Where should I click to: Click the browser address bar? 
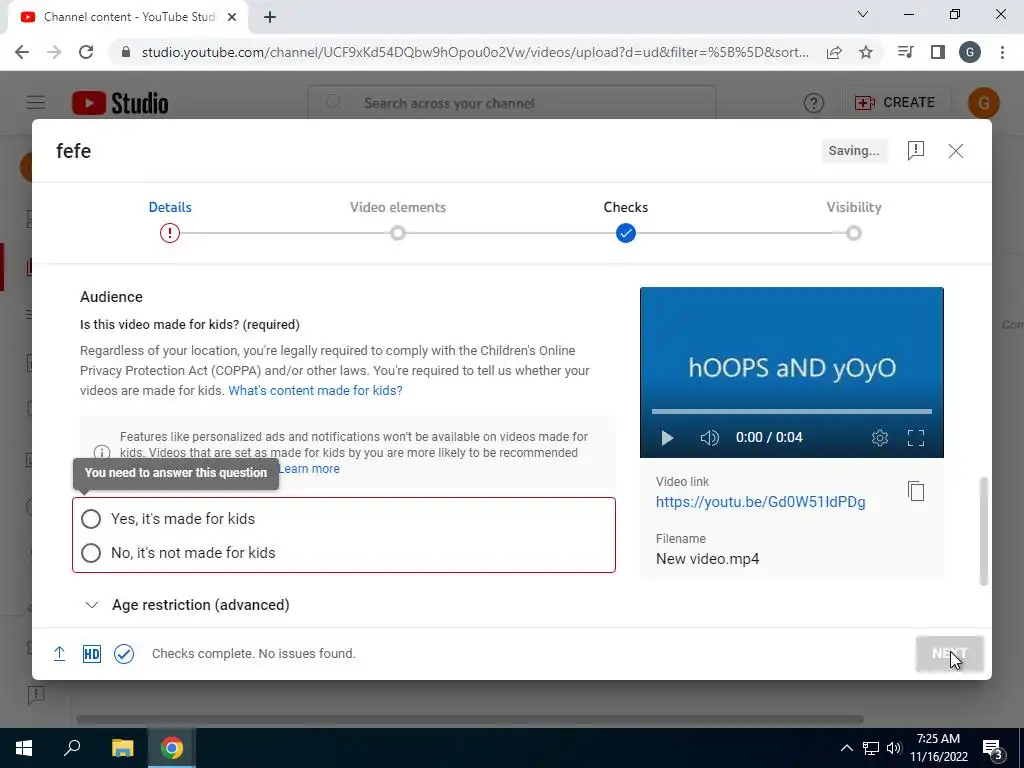(475, 52)
